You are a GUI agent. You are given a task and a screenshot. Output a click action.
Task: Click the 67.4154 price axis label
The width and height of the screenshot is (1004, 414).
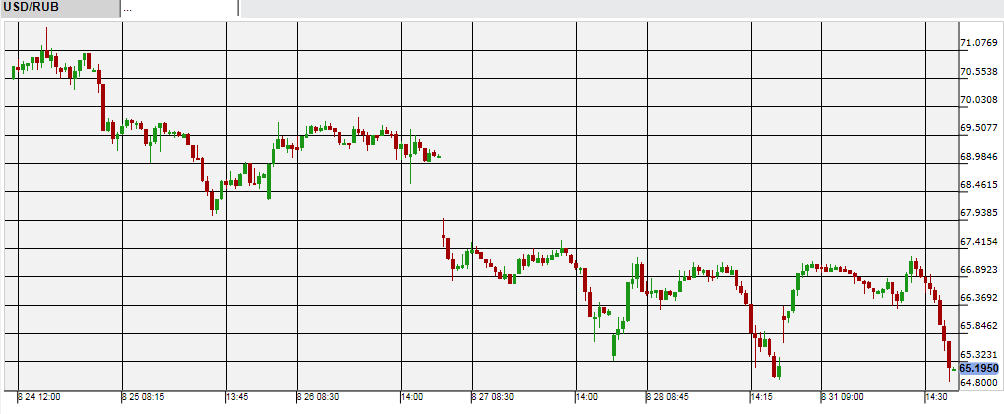[978, 241]
